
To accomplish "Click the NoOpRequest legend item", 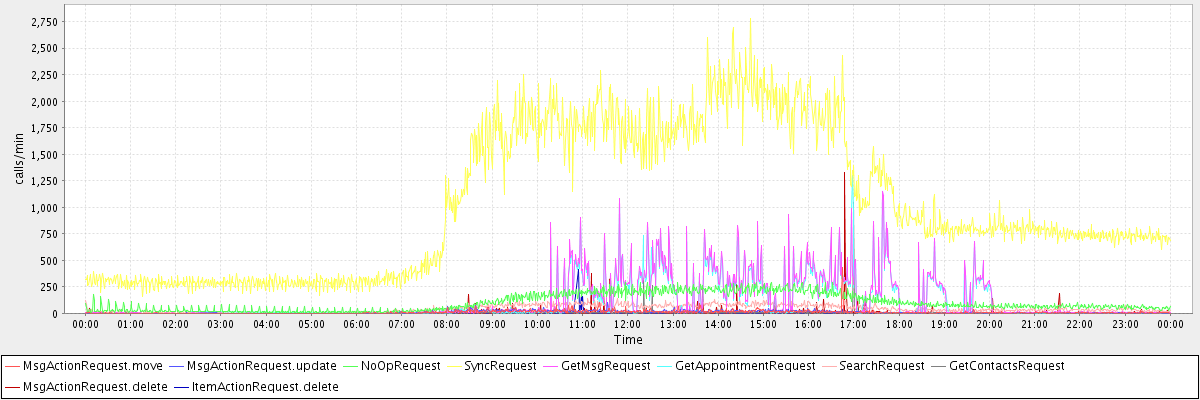I will [x=400, y=366].
